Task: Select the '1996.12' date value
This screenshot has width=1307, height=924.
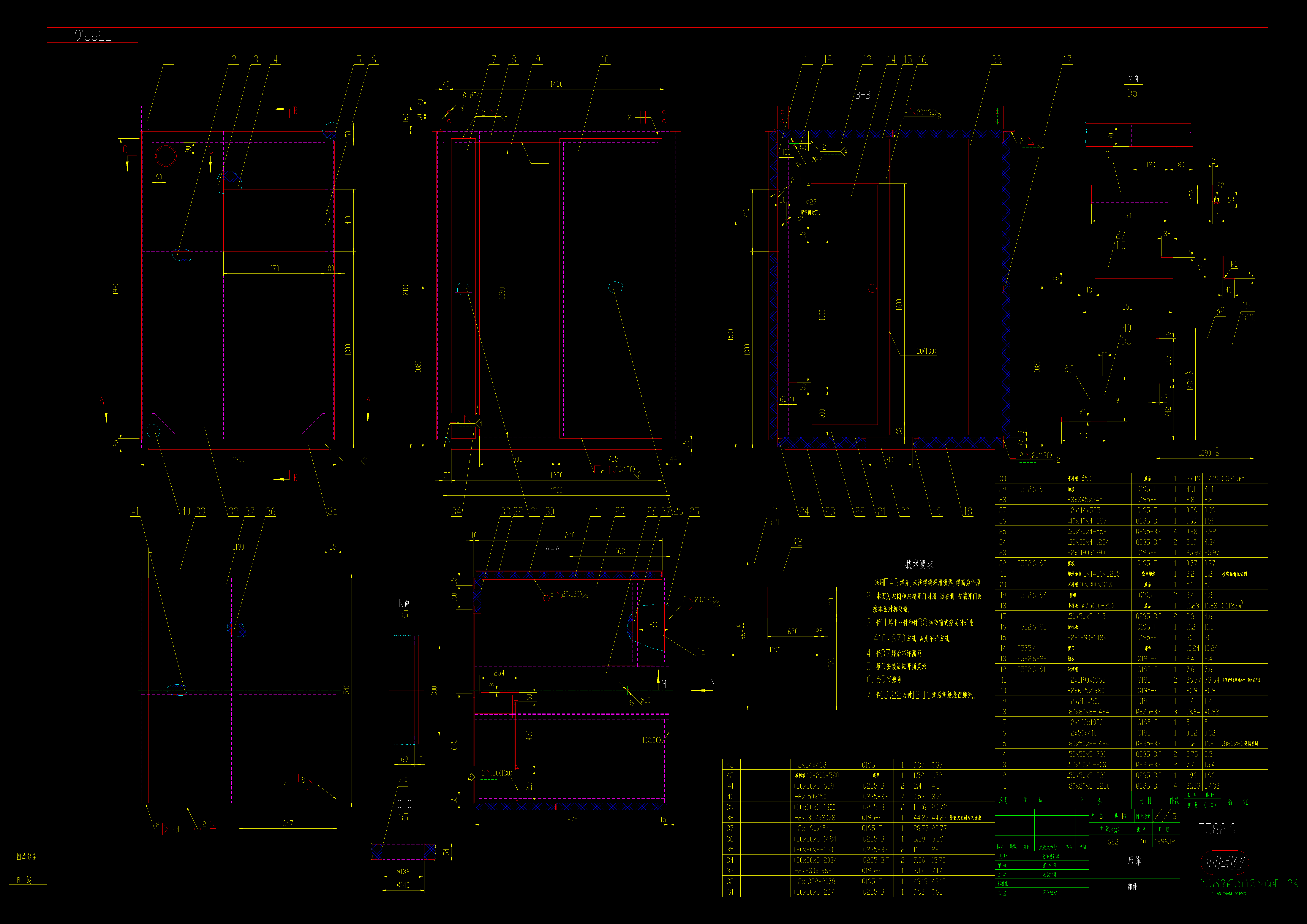Action: coord(1165,841)
